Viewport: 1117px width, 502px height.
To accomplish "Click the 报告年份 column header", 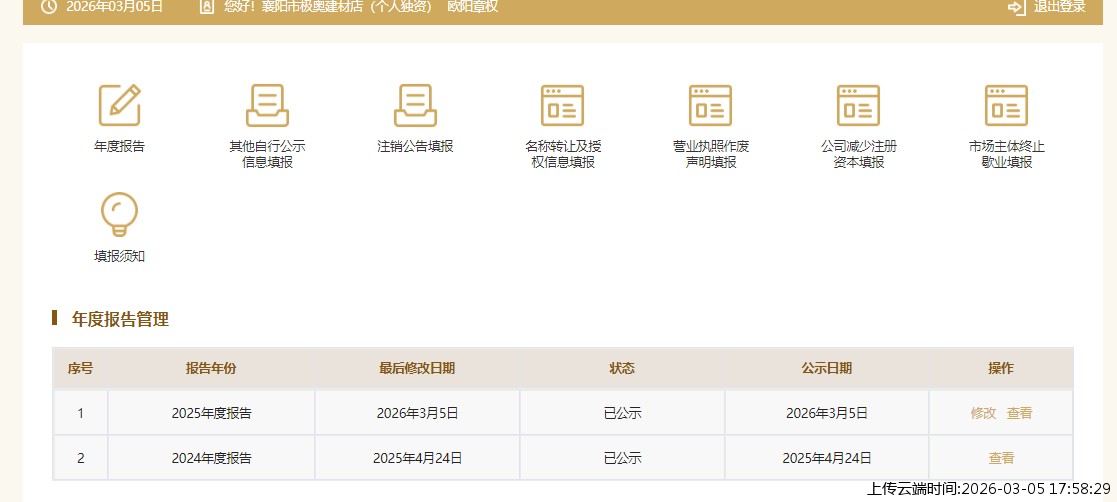I will tap(211, 368).
